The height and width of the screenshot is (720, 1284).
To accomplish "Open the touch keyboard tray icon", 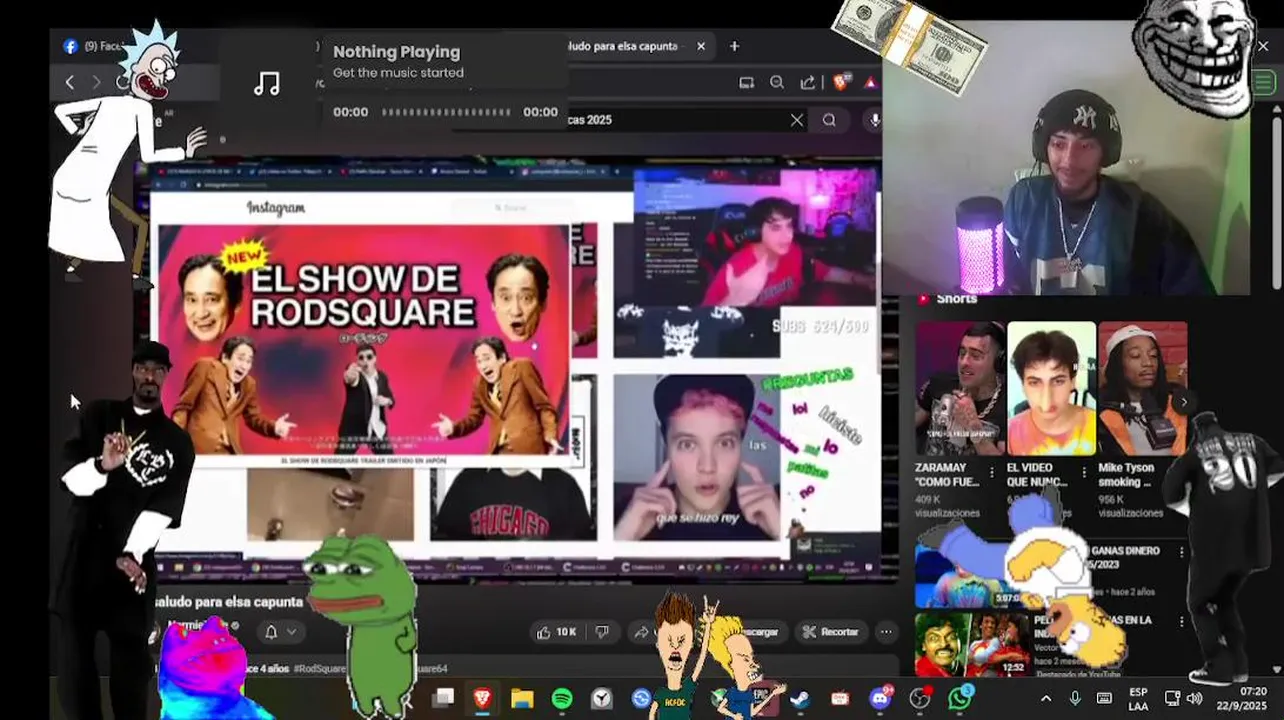I will coord(1104,698).
